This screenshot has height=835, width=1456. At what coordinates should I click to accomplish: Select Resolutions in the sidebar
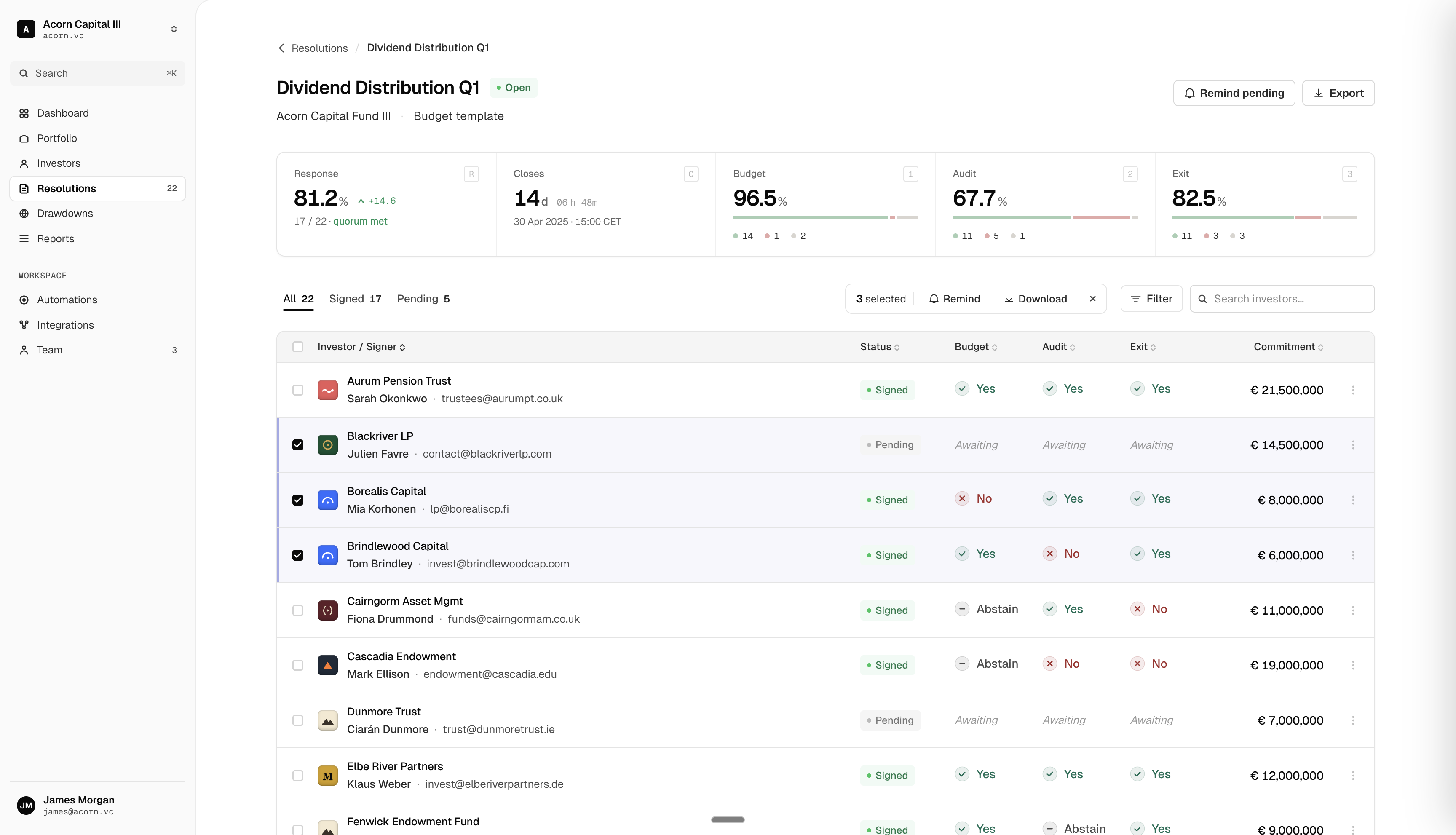(x=97, y=189)
